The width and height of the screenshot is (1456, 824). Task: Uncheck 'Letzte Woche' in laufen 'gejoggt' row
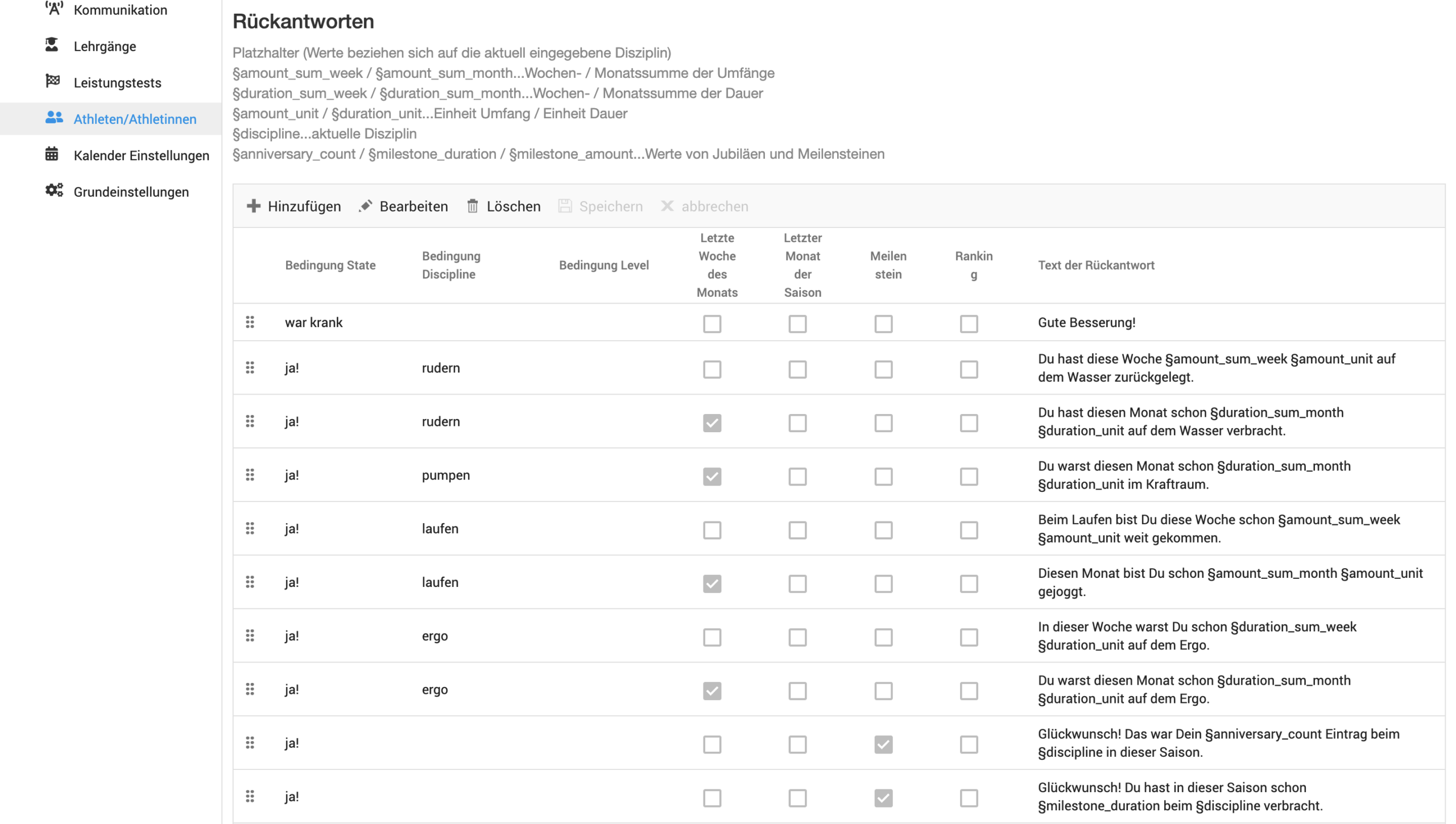click(712, 583)
